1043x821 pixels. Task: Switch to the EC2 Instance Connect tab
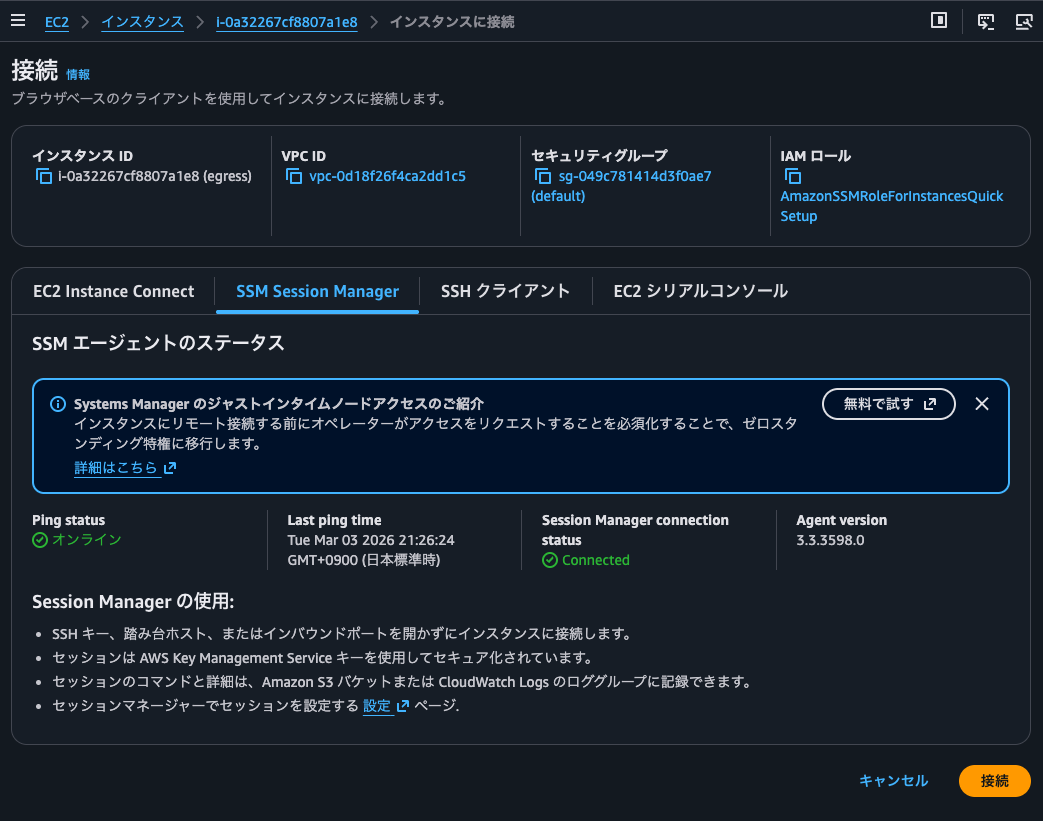point(113,291)
